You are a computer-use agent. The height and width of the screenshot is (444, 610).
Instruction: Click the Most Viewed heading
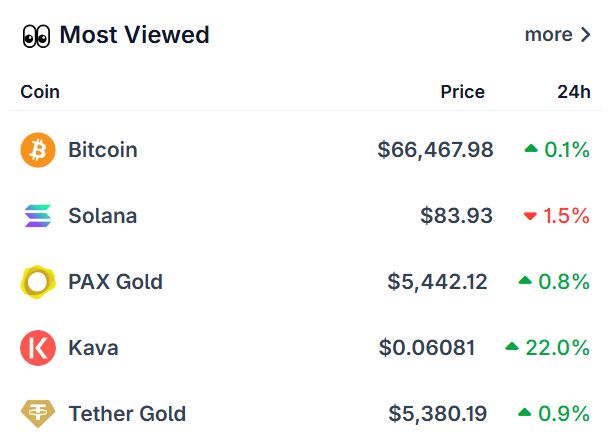point(135,35)
